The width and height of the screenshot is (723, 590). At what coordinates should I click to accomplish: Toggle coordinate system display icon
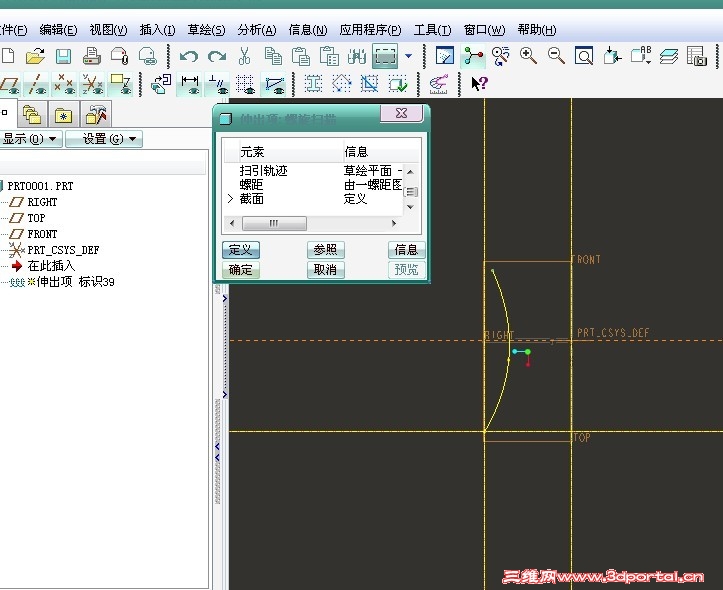point(92,84)
